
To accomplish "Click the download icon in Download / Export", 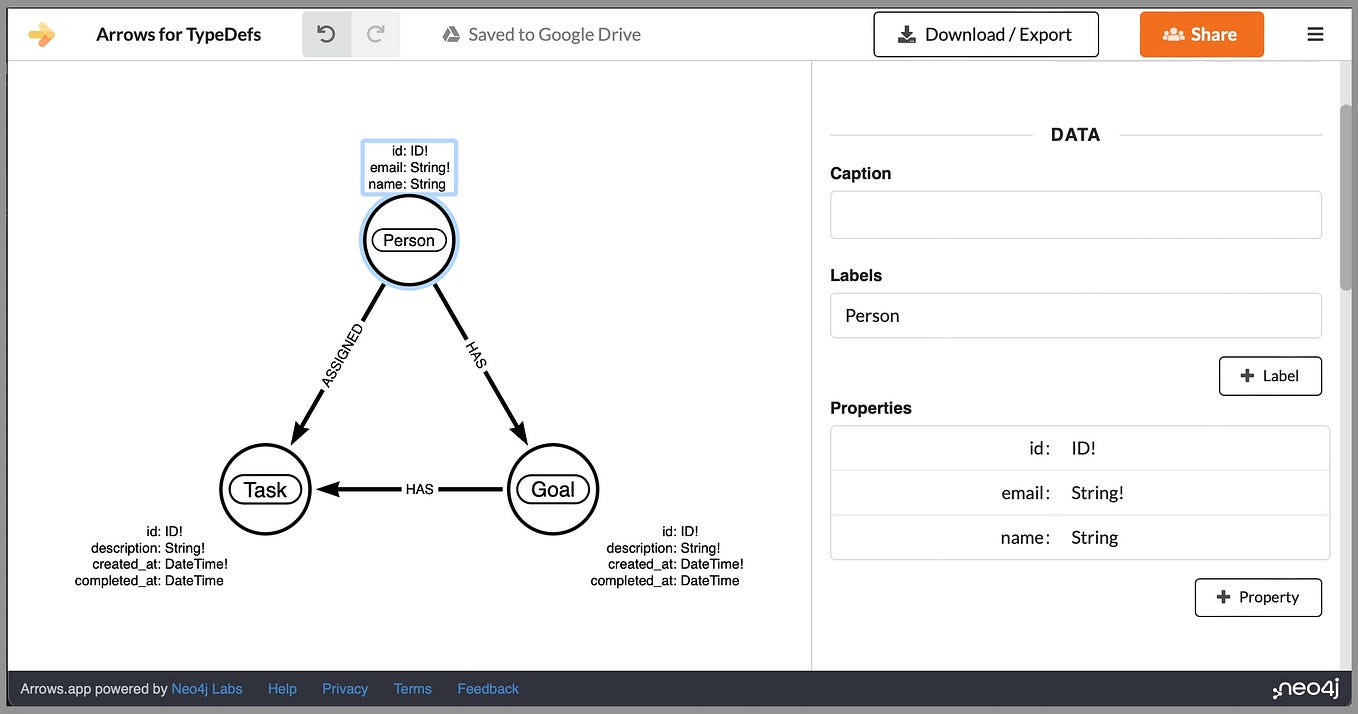I will (x=906, y=33).
